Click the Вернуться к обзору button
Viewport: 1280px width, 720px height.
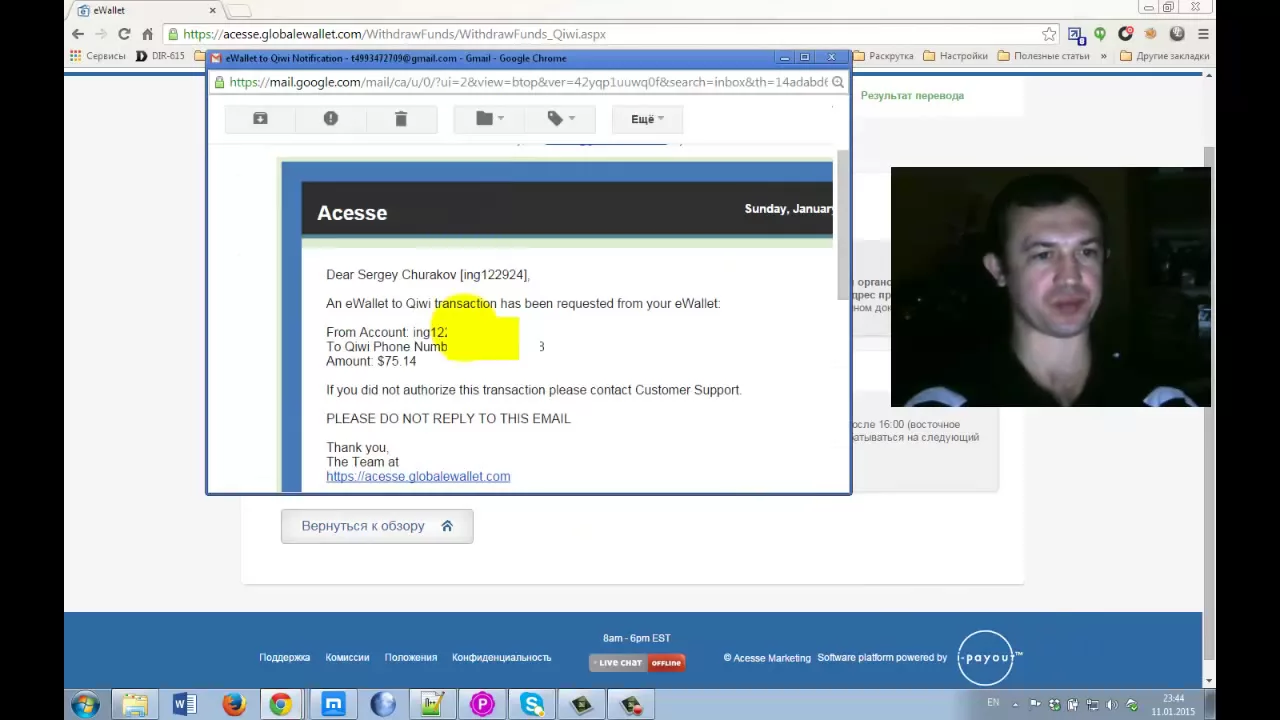pos(377,526)
